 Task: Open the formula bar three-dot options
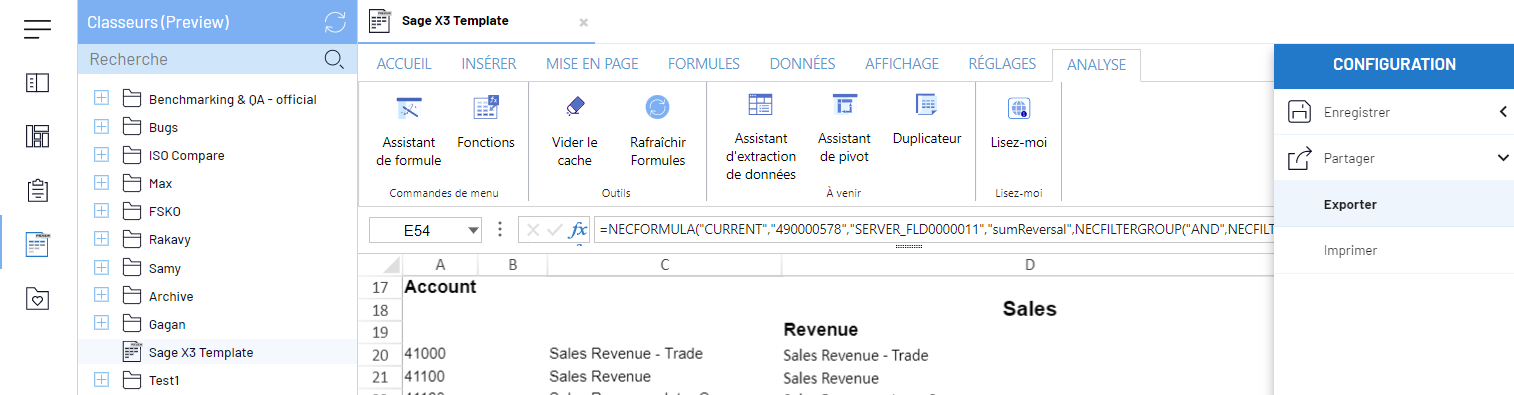click(x=500, y=230)
